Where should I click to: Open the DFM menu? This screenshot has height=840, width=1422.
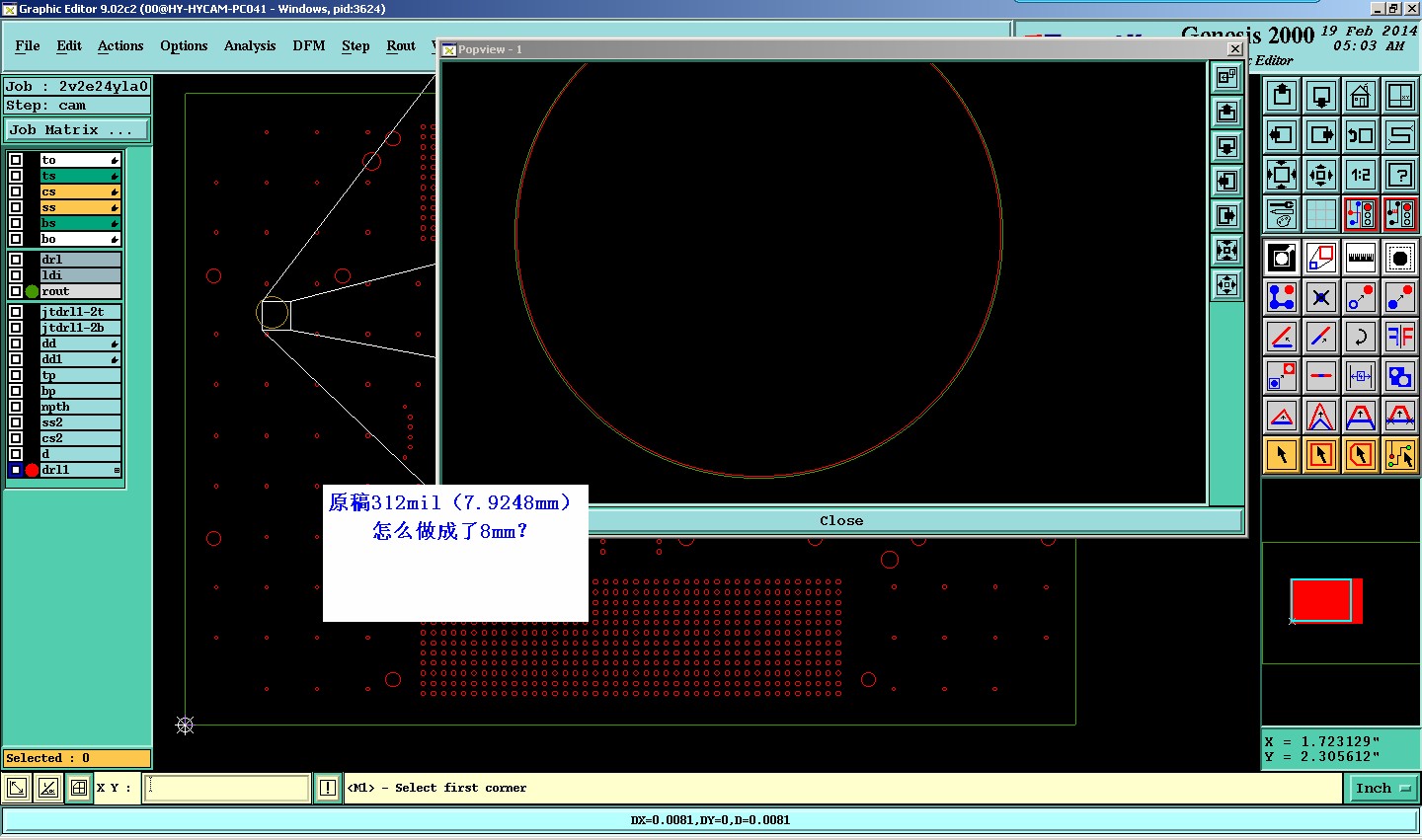point(308,45)
